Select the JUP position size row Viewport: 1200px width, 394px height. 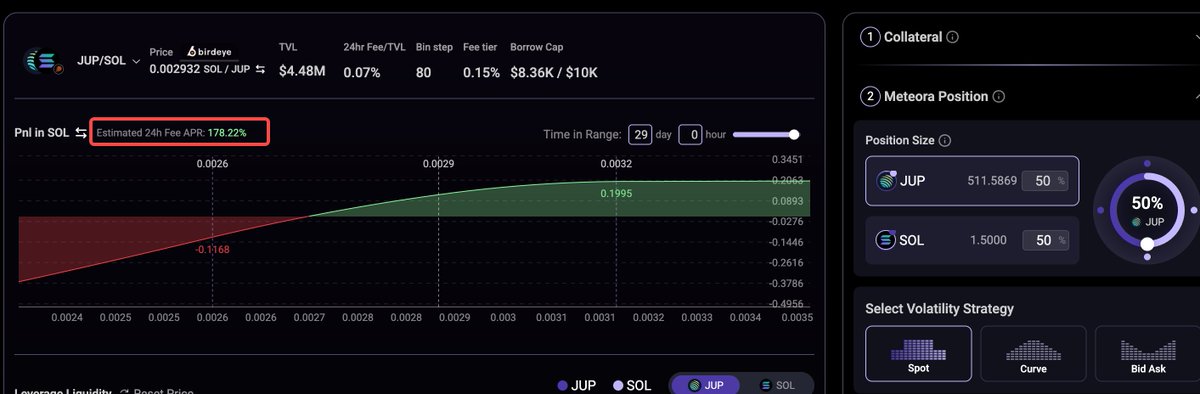(971, 181)
